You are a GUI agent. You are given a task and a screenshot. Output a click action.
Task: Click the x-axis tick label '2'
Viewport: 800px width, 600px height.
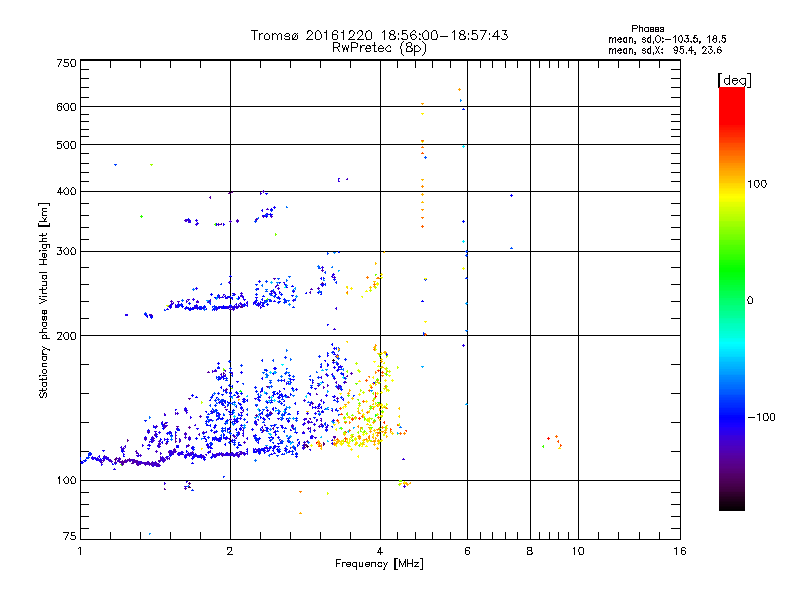(230, 551)
